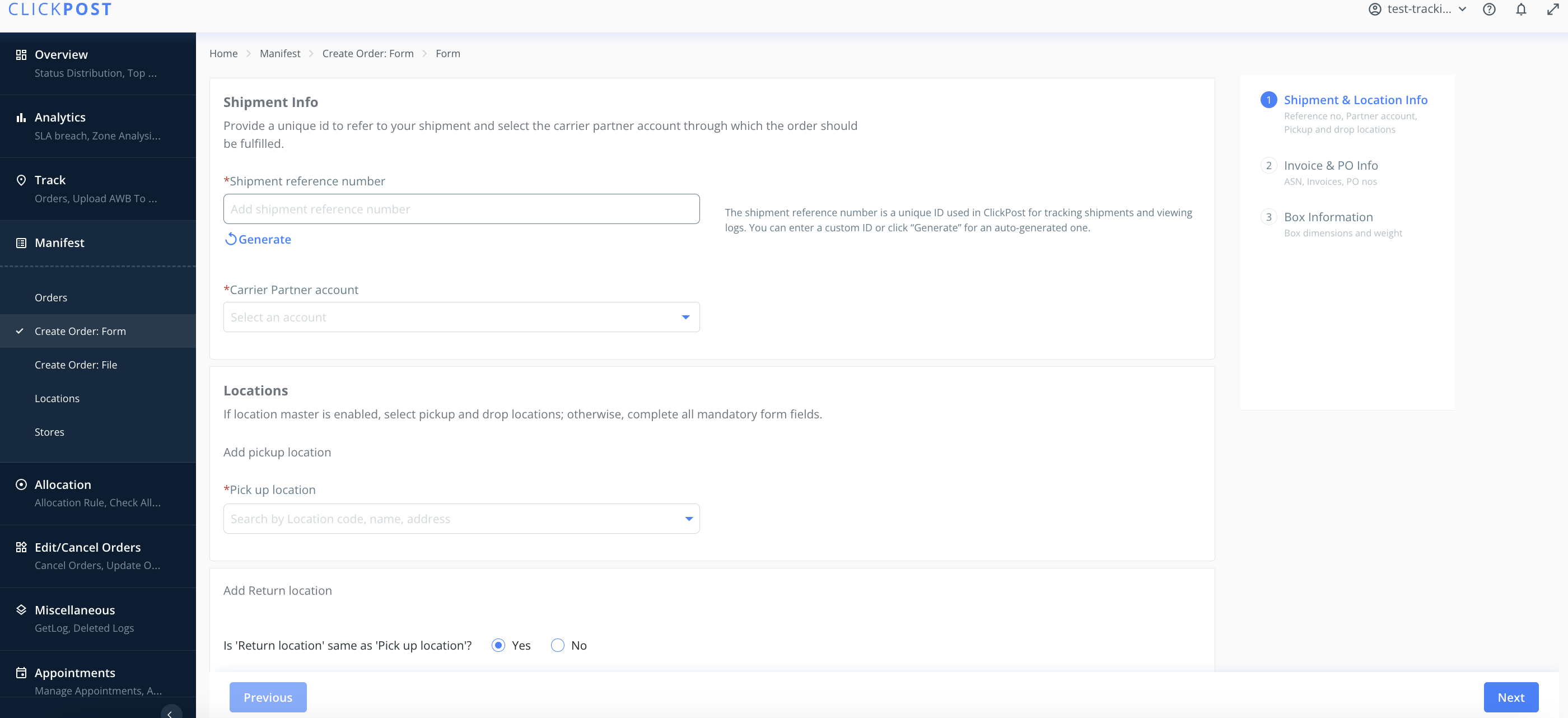1568x718 pixels.
Task: Click the Generate reference number link
Action: 258,239
